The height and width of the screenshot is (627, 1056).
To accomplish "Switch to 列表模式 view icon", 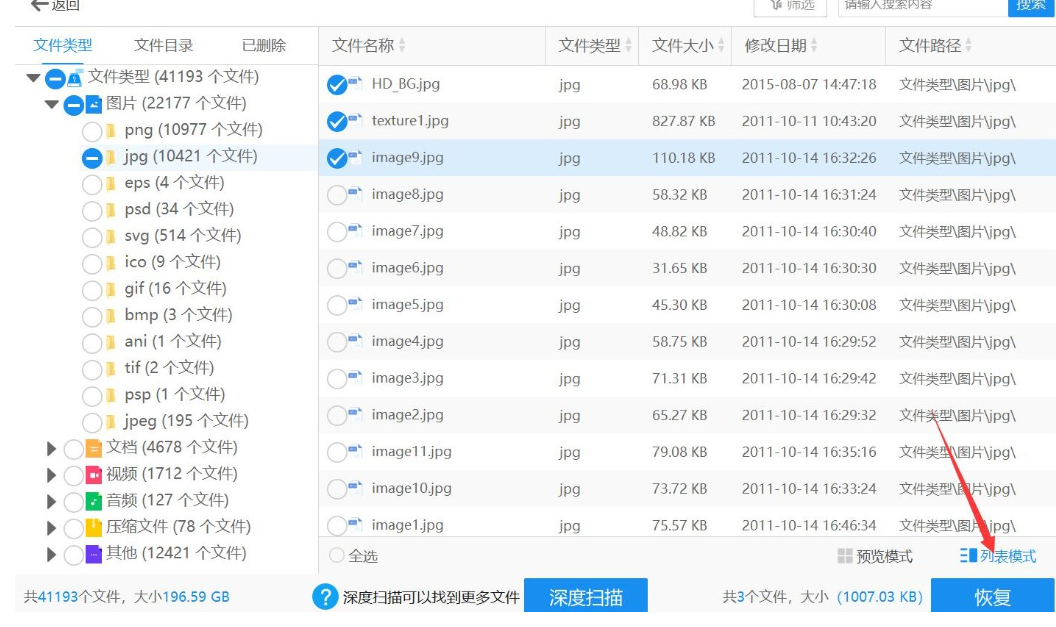I will point(968,556).
